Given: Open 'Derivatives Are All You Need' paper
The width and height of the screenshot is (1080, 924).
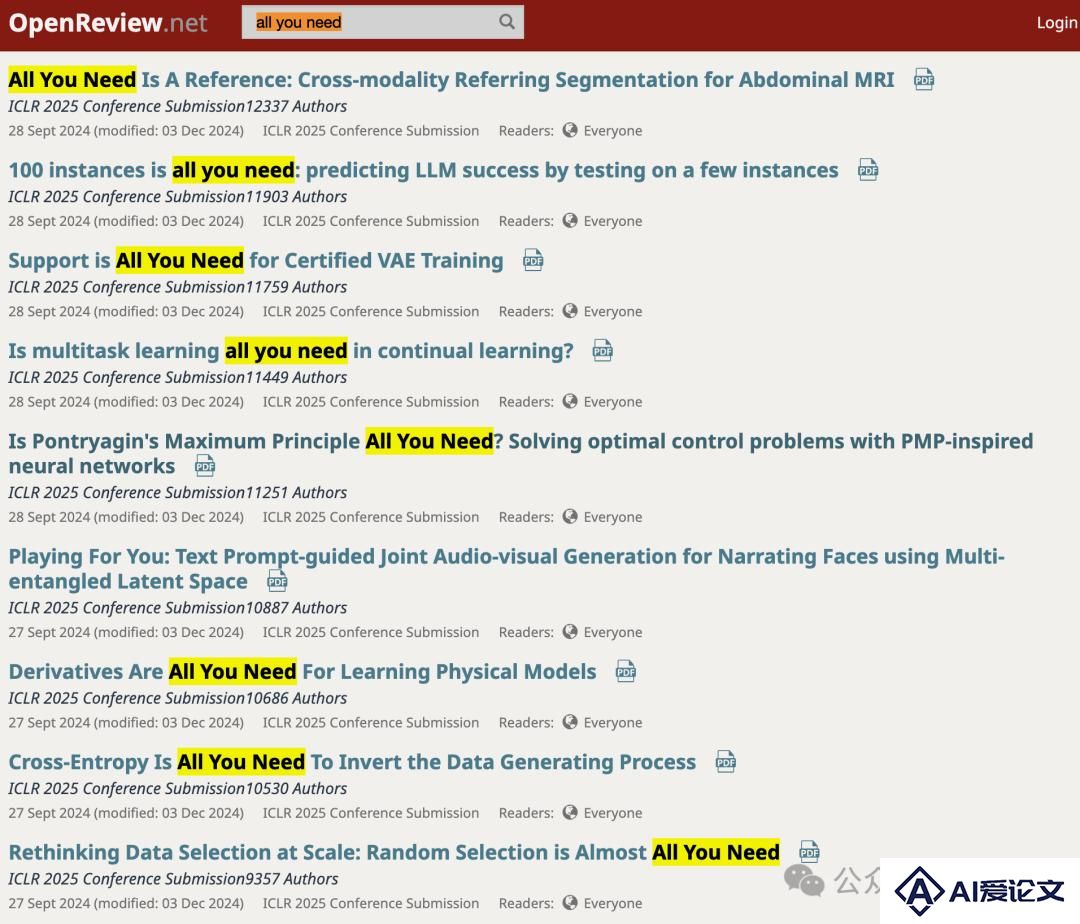Looking at the screenshot, I should coord(302,671).
